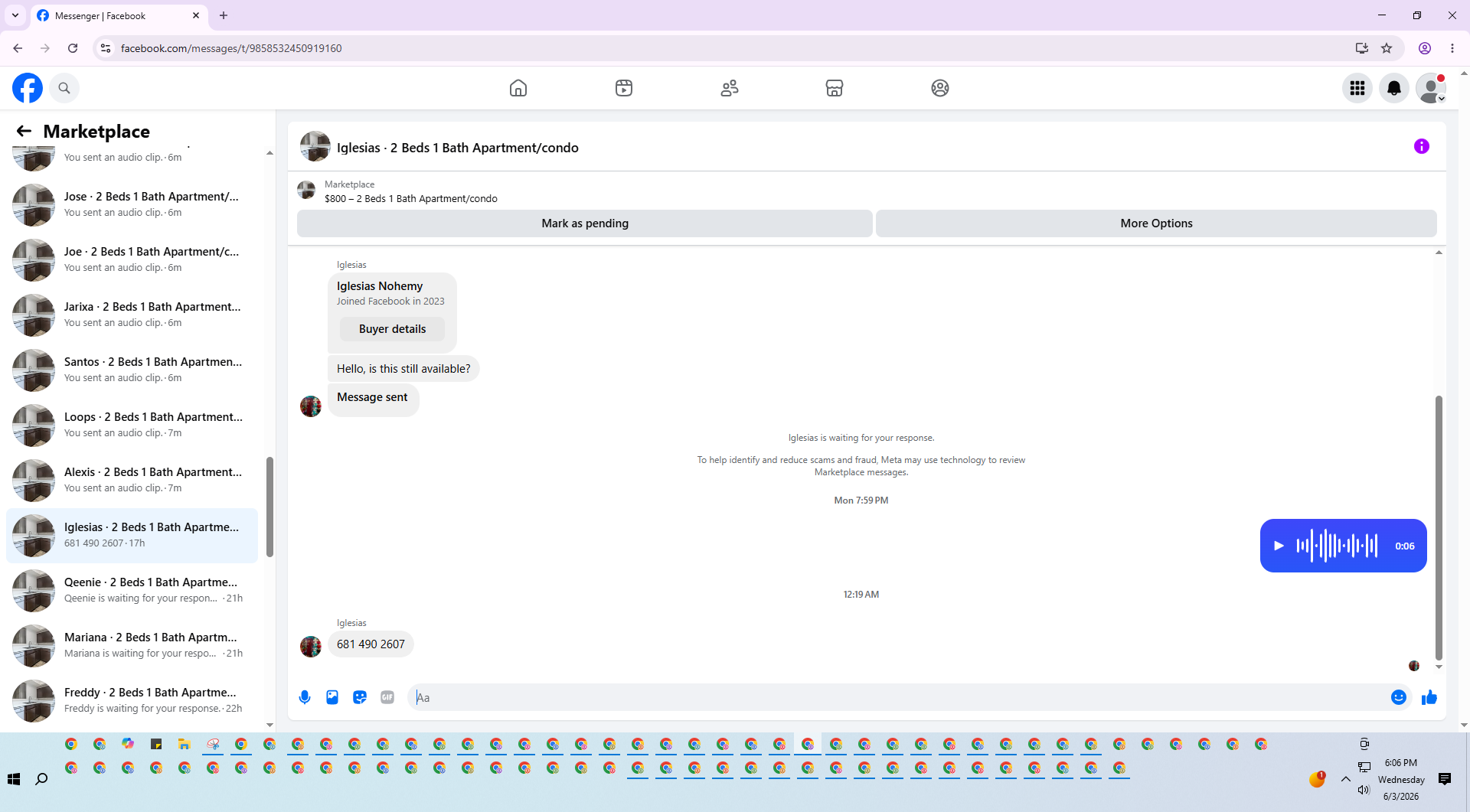Click the Mark as pending button
Viewport: 1470px width, 812px height.
(x=585, y=223)
